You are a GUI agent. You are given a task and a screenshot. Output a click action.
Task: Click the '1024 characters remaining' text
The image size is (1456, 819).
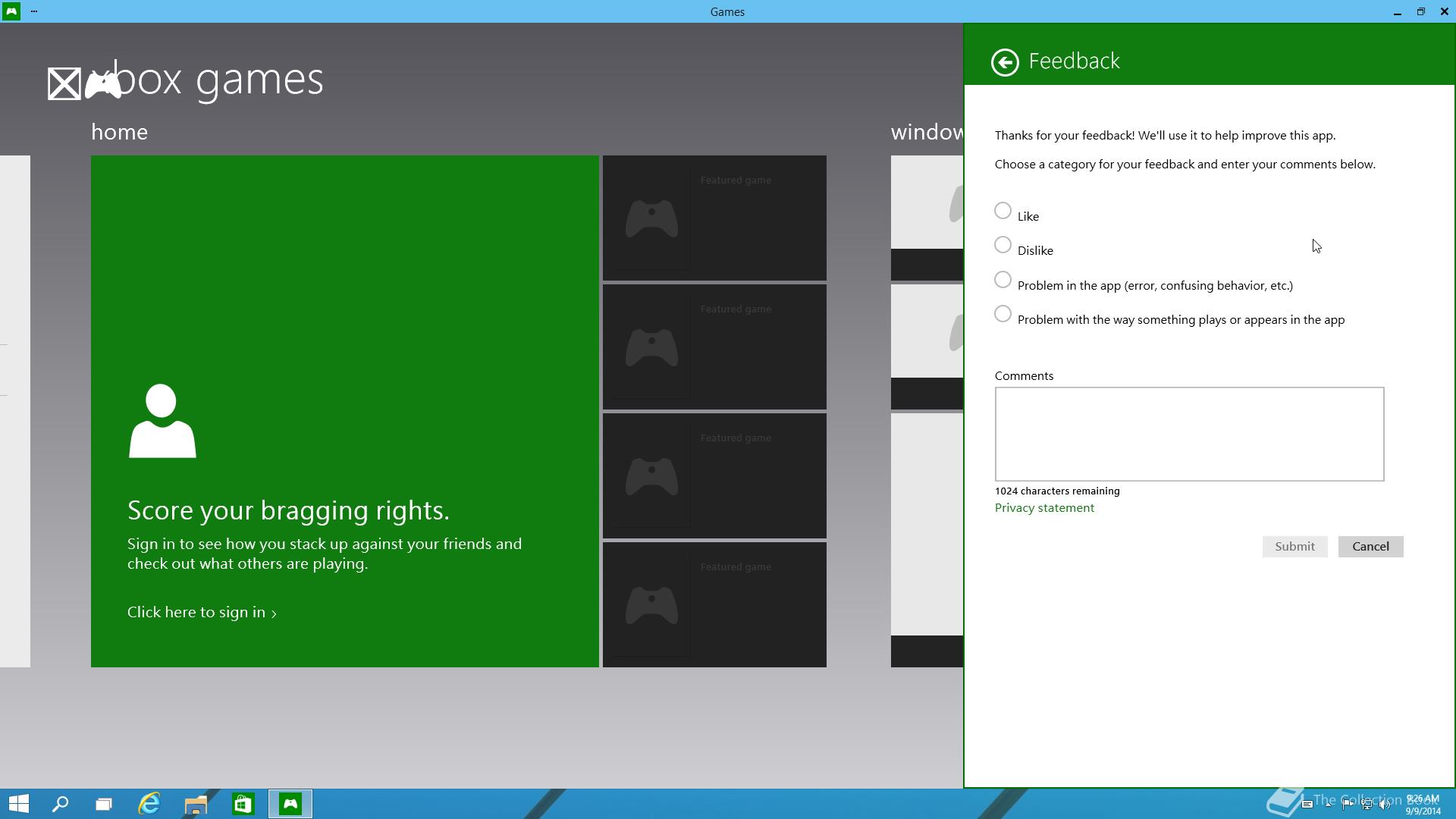pyautogui.click(x=1057, y=491)
